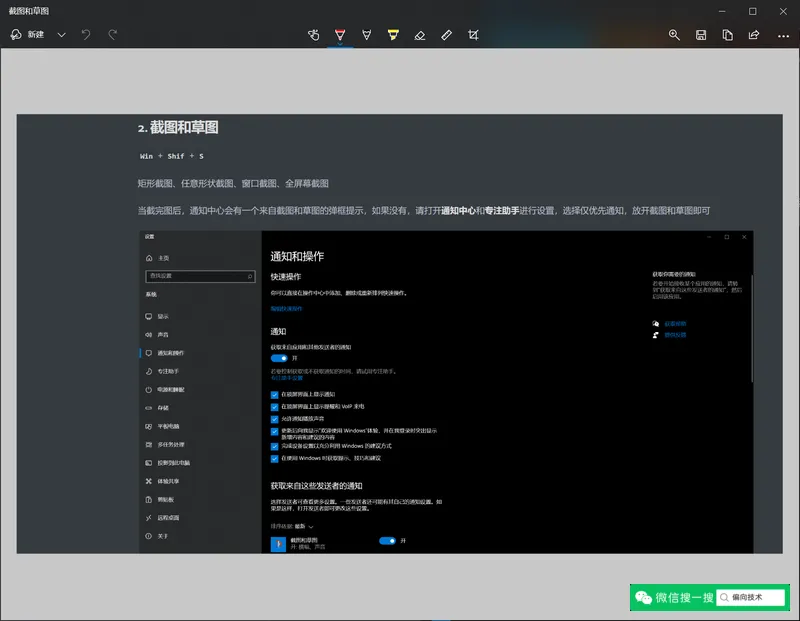The height and width of the screenshot is (621, 800).
Task: Uncheck the 完成设备设置 suggestion checkbox
Action: coord(274,446)
